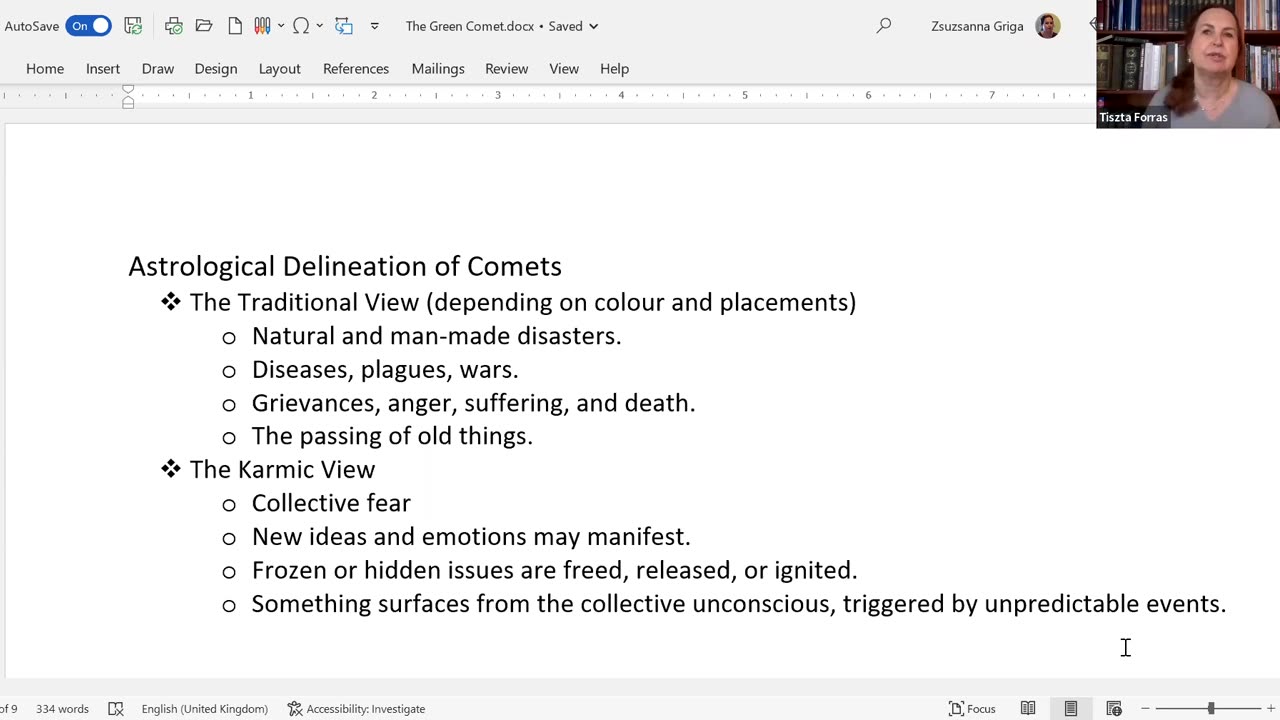Click the Zsuzsanna Griga account name
Viewport: 1280px width, 720px height.
point(977,27)
